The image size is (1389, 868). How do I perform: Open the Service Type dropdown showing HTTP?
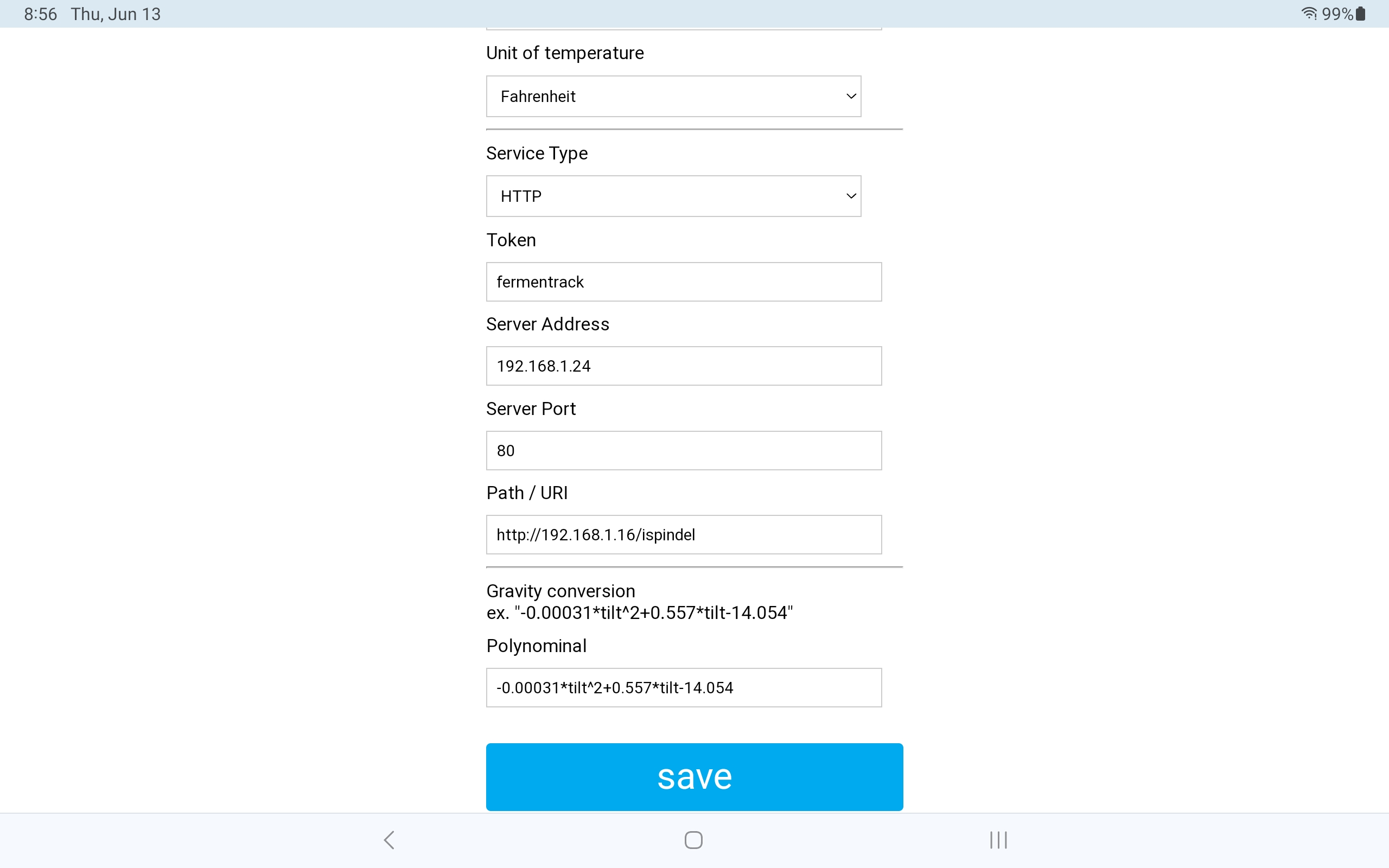click(x=673, y=196)
